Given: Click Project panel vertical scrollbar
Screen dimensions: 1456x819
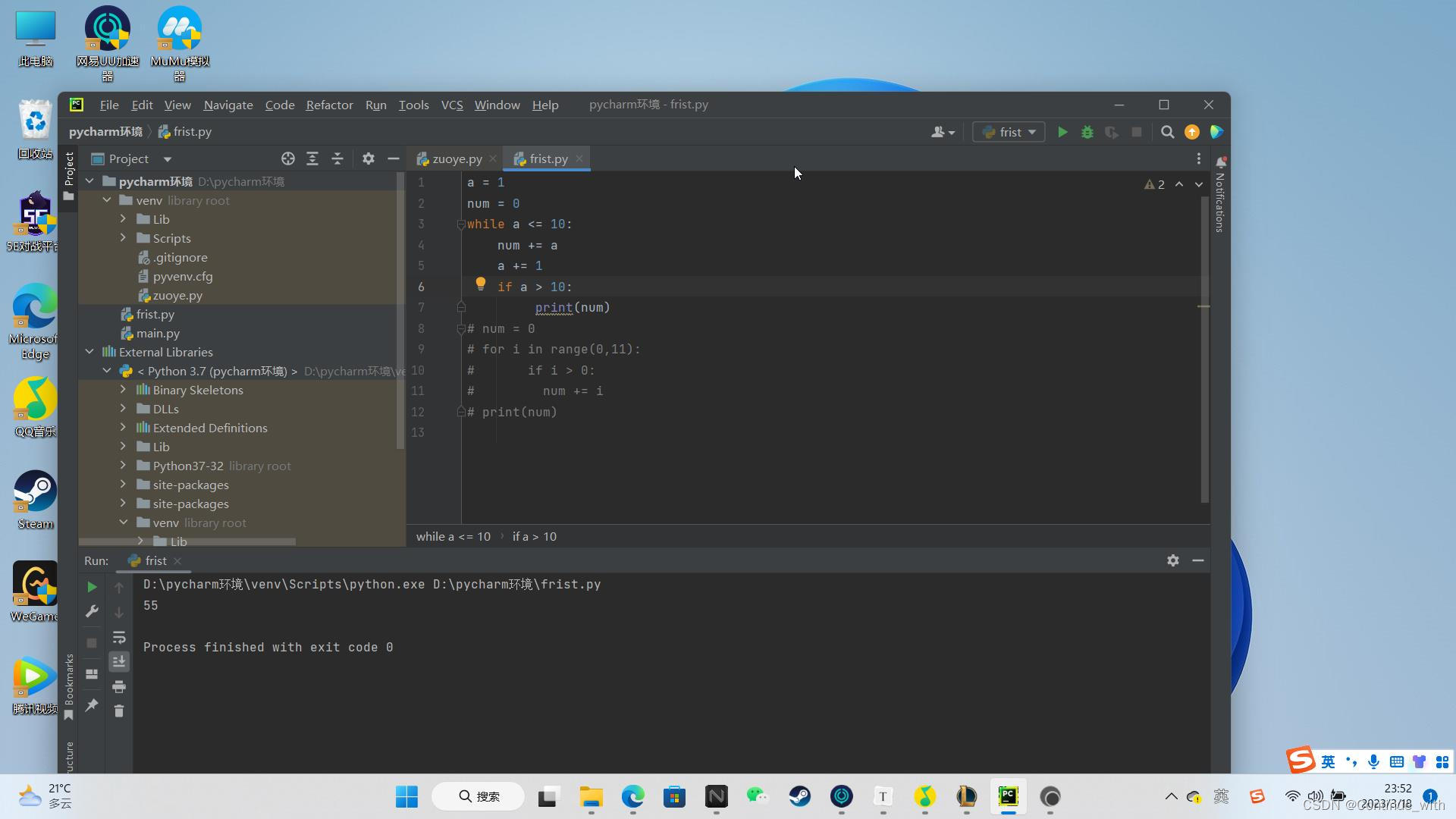Looking at the screenshot, I should [400, 311].
